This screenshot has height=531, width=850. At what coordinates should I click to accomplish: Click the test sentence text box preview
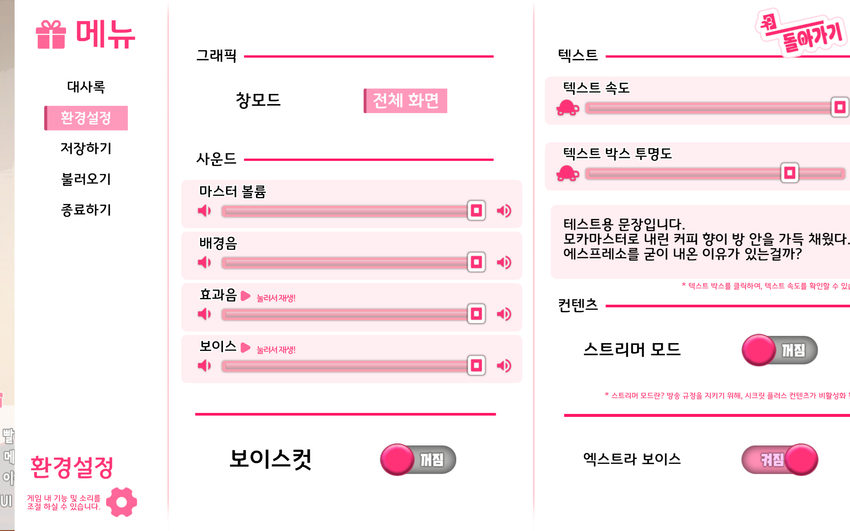(x=700, y=240)
